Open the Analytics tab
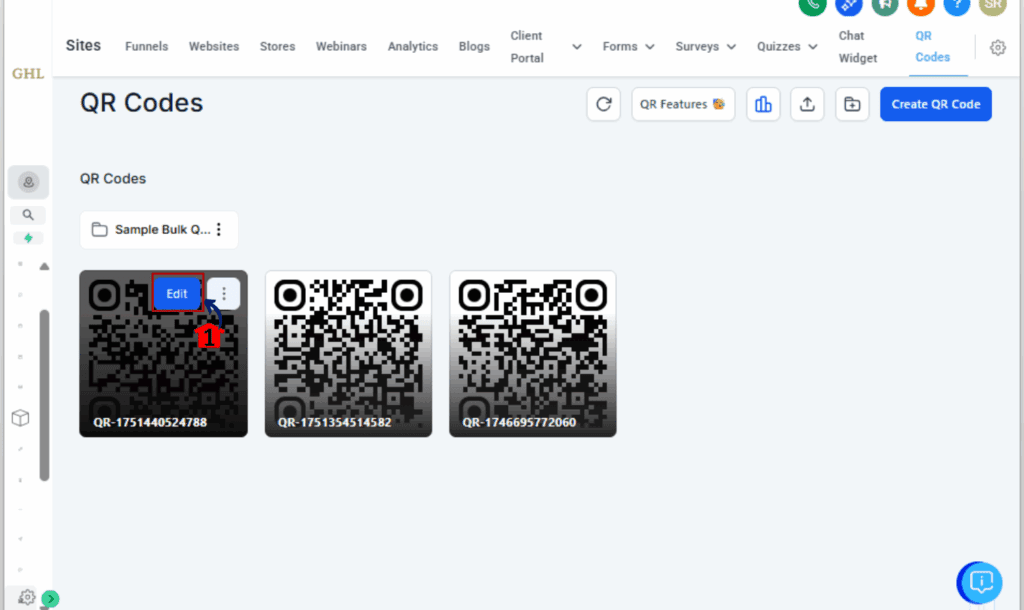 pyautogui.click(x=413, y=46)
